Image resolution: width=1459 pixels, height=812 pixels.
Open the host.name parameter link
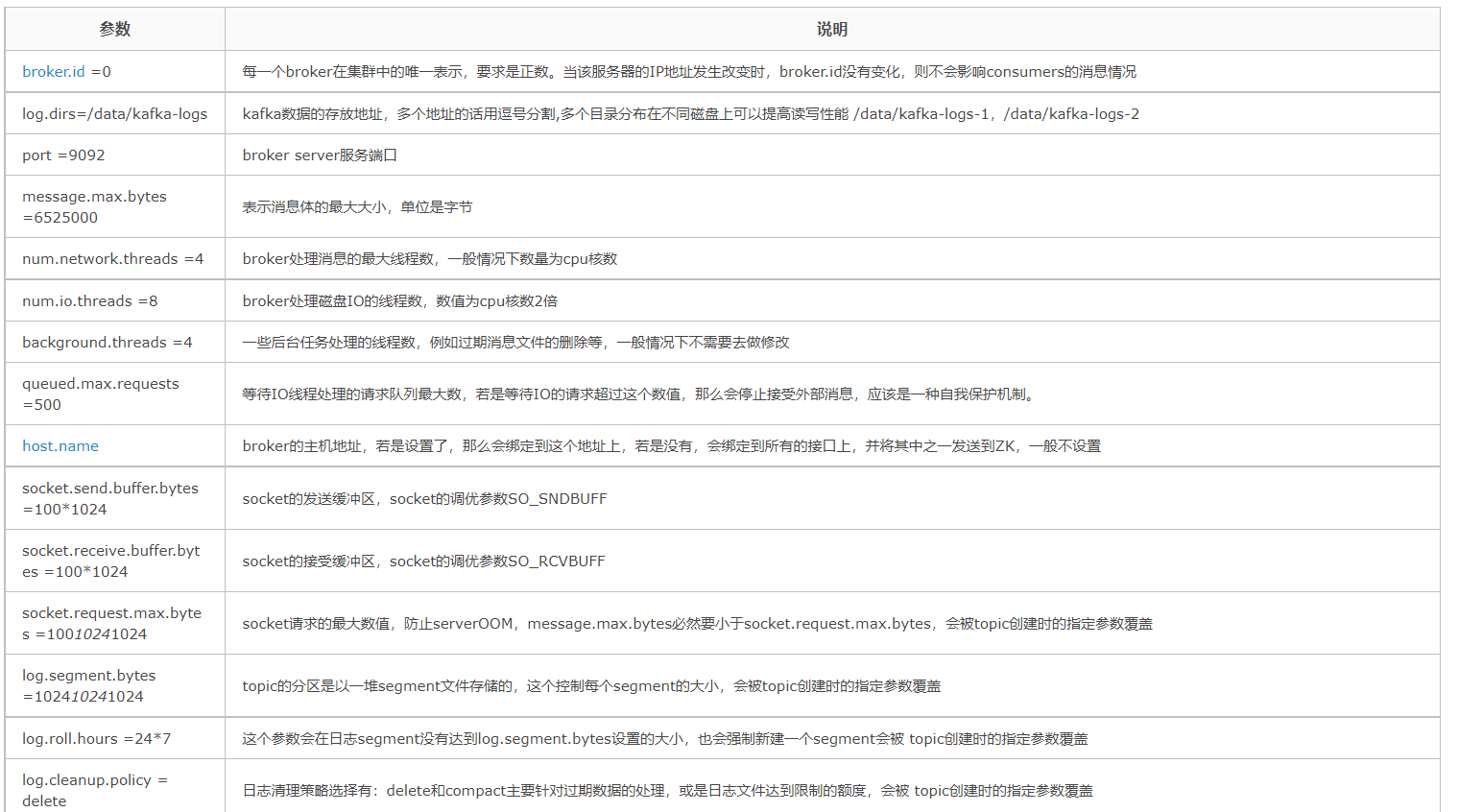60,445
